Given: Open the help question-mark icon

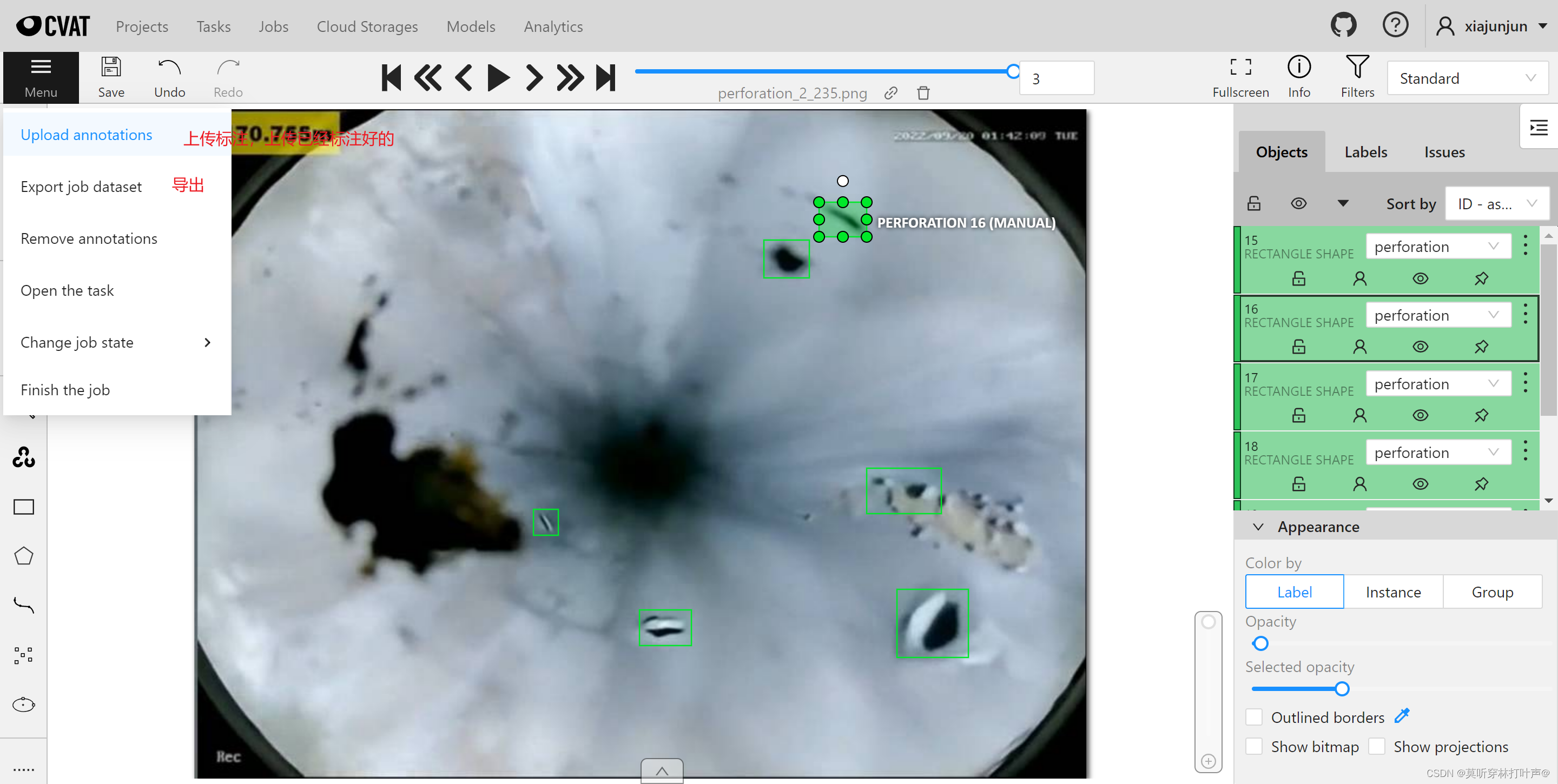Looking at the screenshot, I should click(x=1395, y=25).
